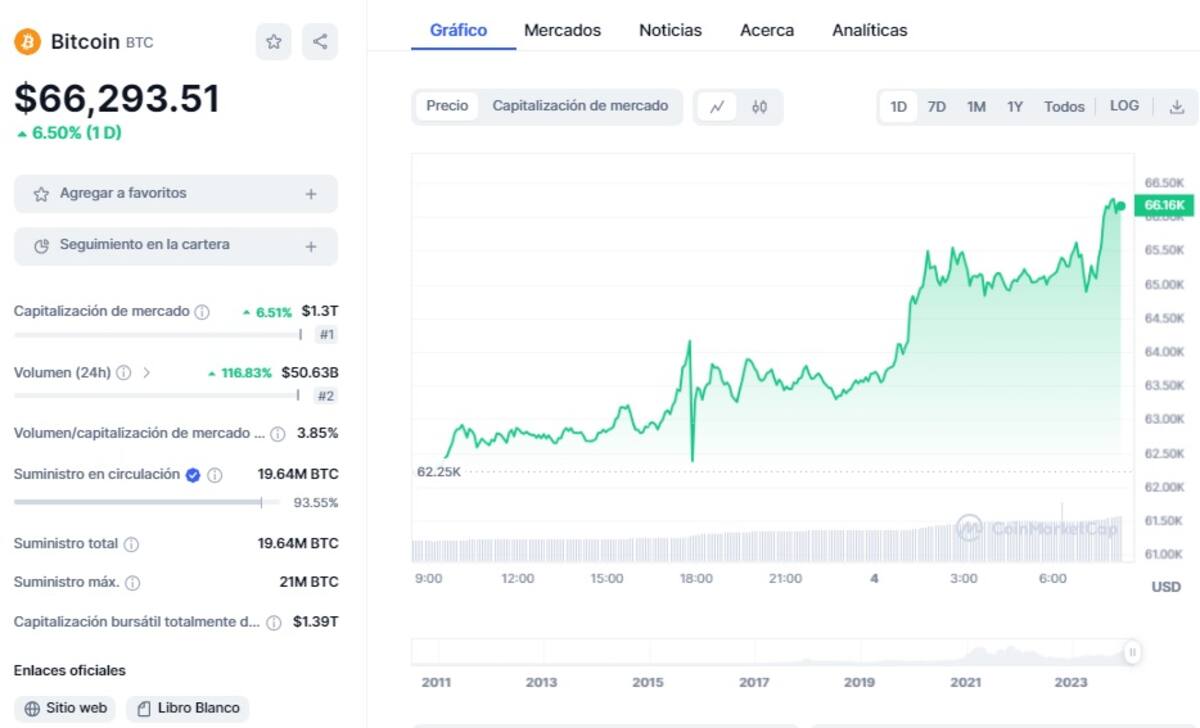Viewport: 1200px width, 728px height.
Task: Click info icon next to Capitalización de mercado
Action: coord(202,312)
